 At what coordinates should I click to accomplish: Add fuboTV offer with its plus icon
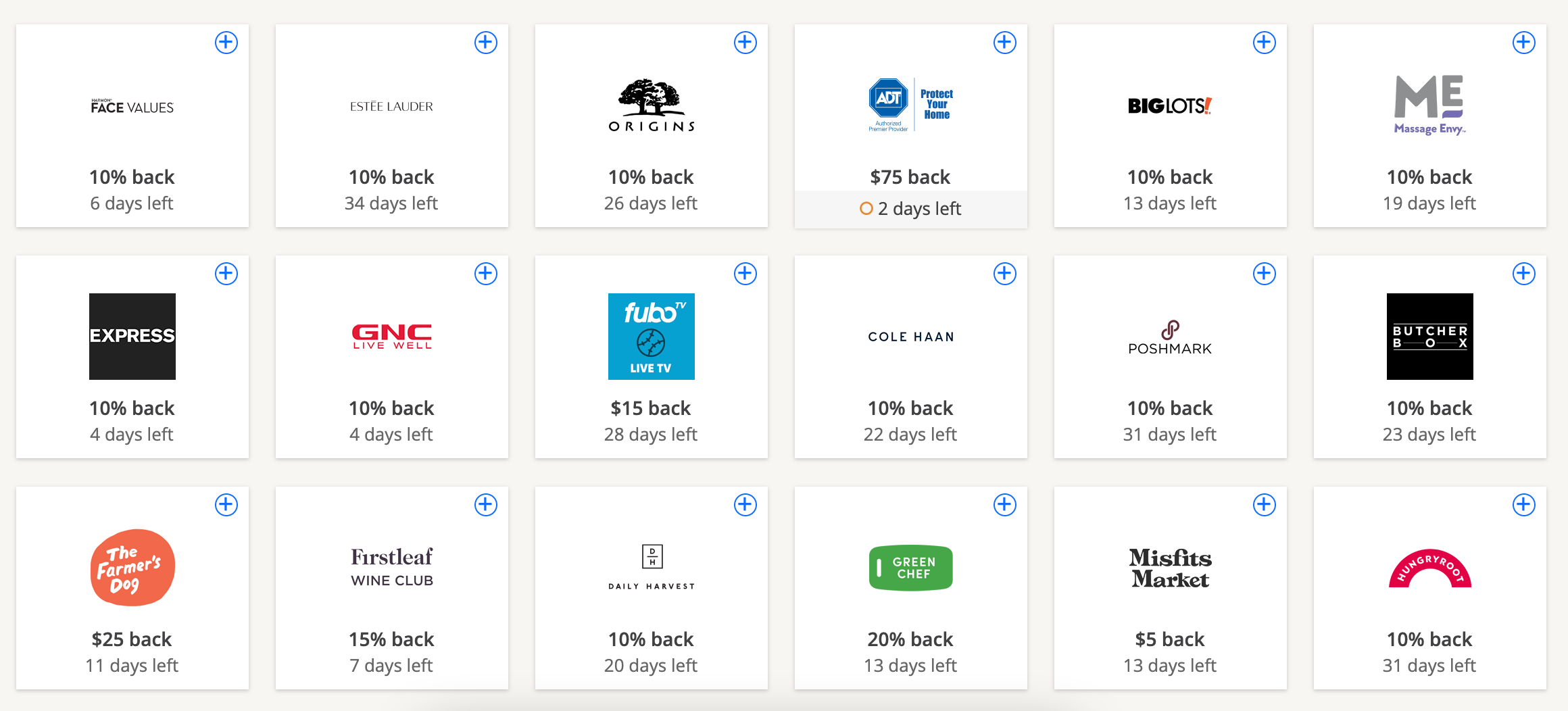coord(745,274)
